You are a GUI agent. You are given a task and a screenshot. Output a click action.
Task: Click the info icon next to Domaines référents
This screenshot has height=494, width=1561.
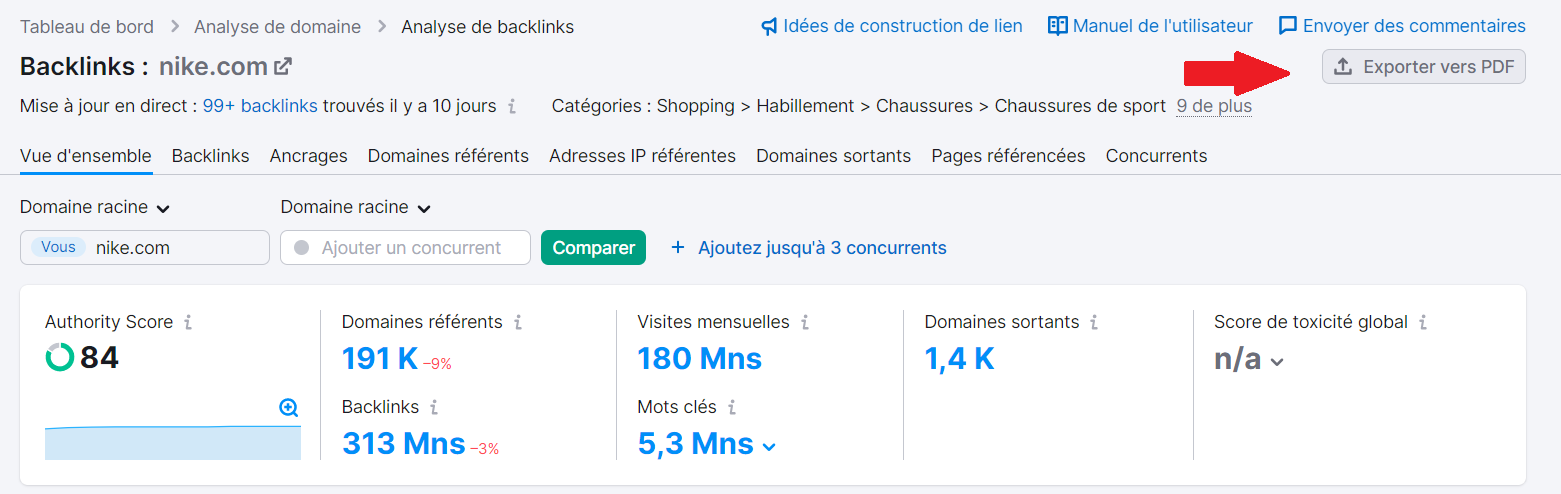pyautogui.click(x=518, y=322)
